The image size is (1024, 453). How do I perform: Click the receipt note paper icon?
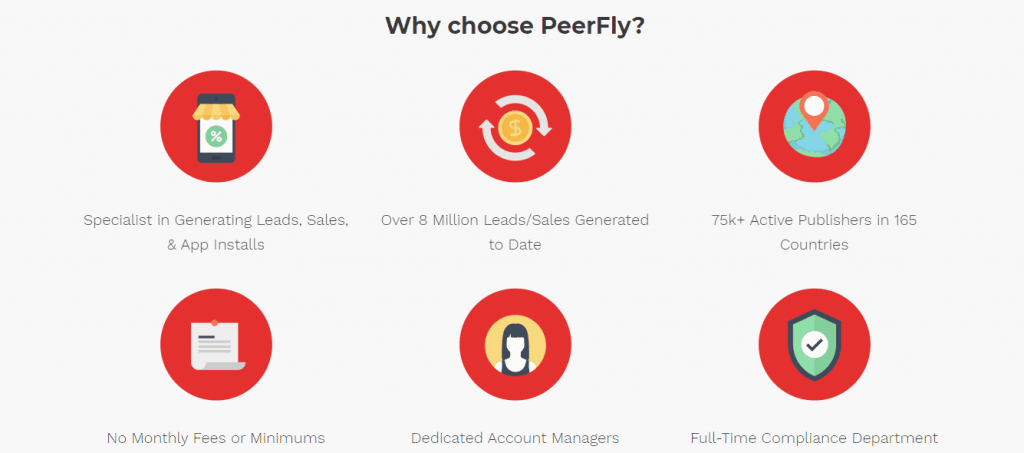click(x=216, y=345)
